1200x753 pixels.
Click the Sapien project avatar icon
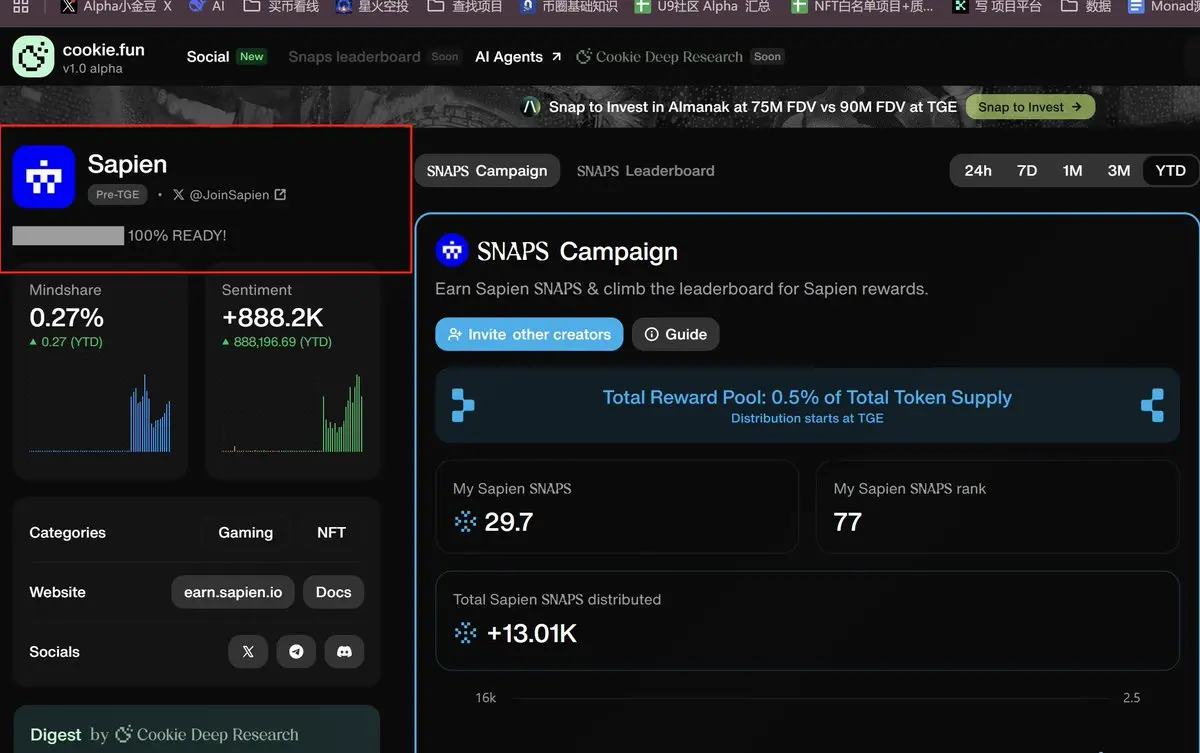point(44,177)
